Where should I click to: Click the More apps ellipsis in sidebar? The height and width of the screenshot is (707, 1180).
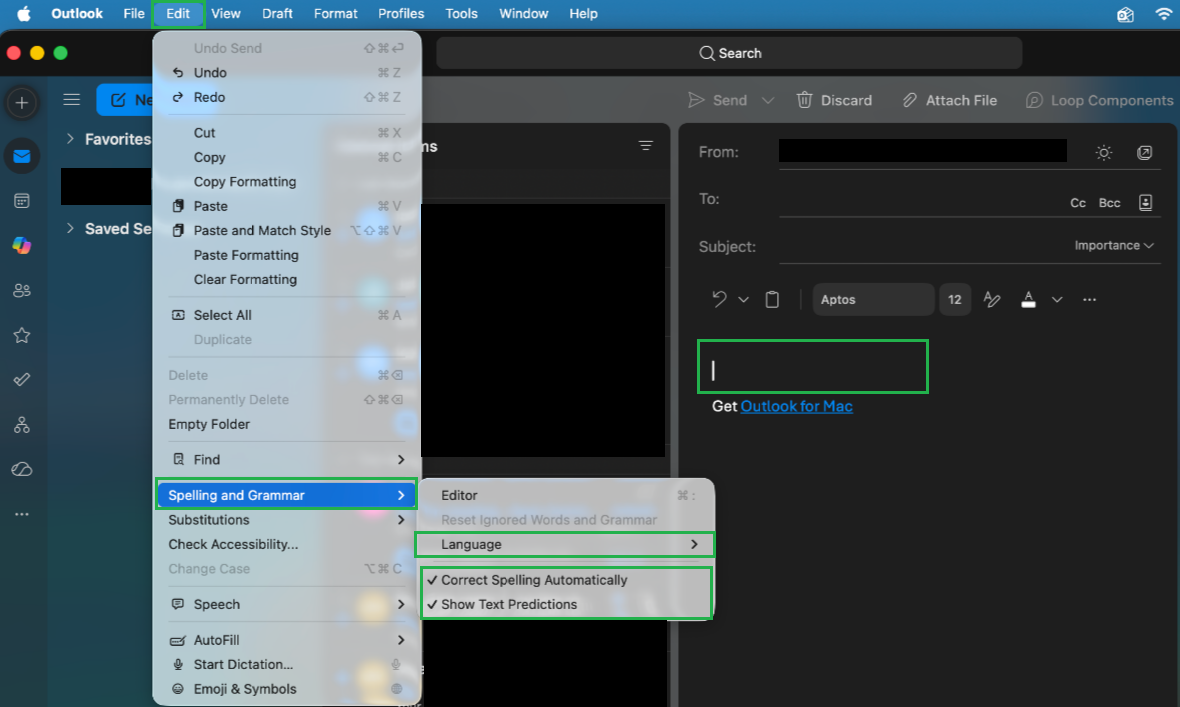(x=22, y=514)
